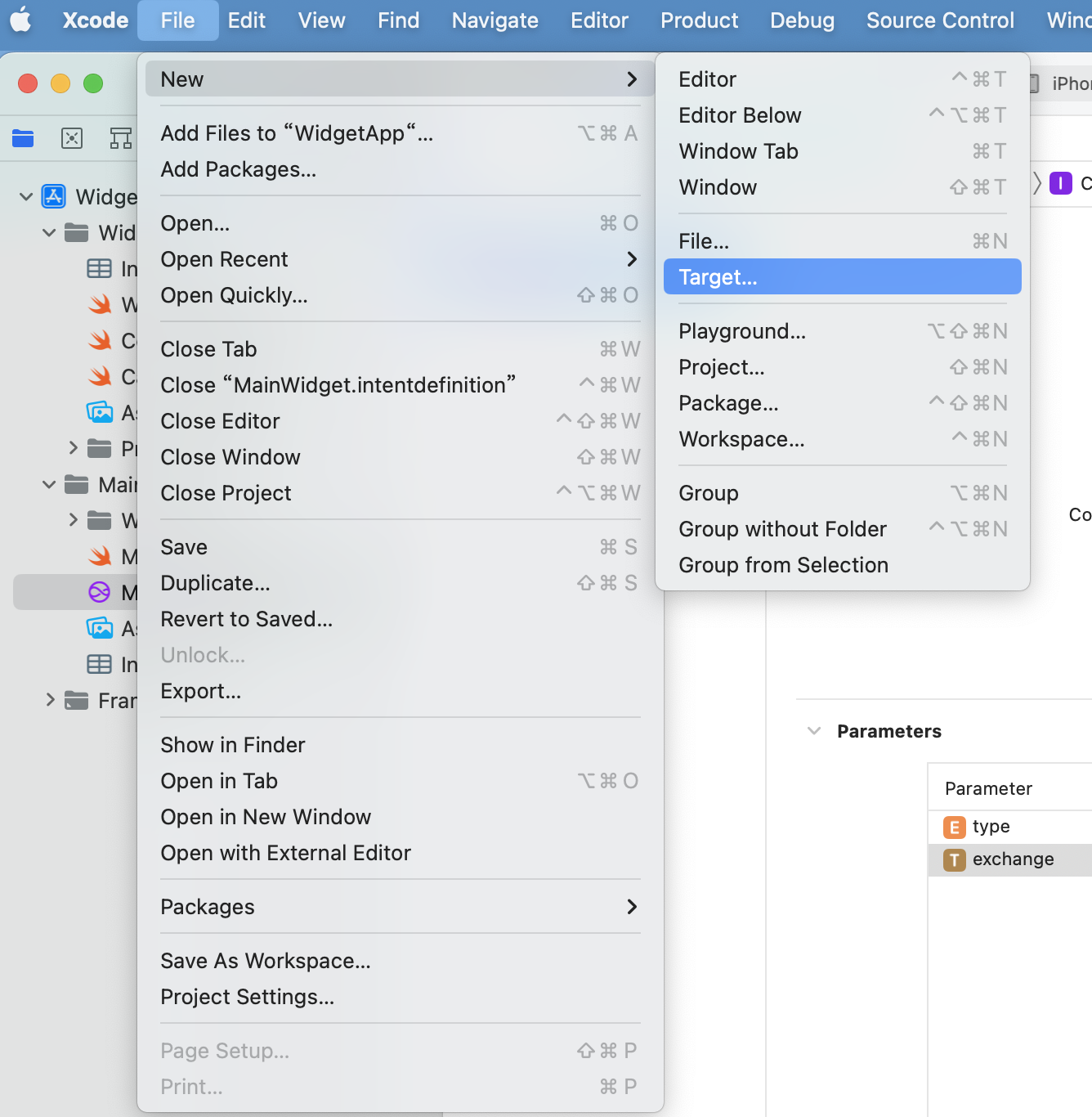The width and height of the screenshot is (1092, 1117).
Task: Select the first assets catalog icon
Action: 100,411
